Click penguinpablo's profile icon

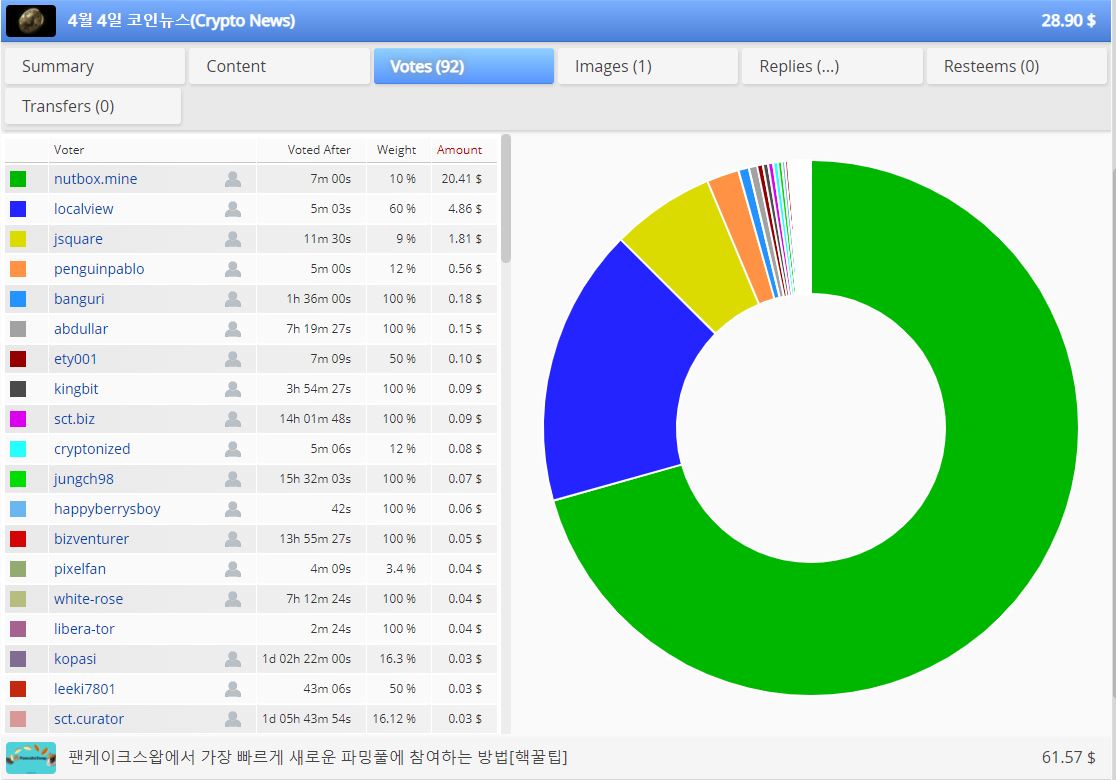coord(233,269)
